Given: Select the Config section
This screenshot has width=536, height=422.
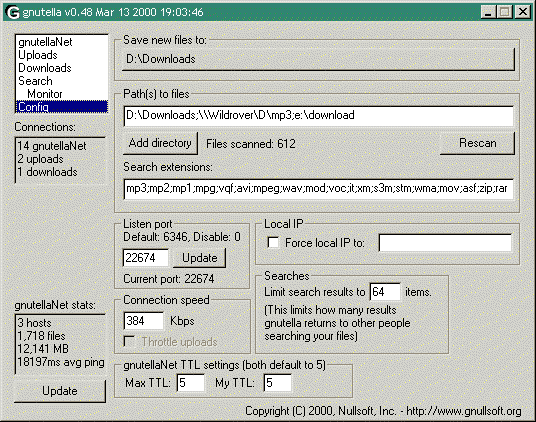Looking at the screenshot, I should (62, 107).
